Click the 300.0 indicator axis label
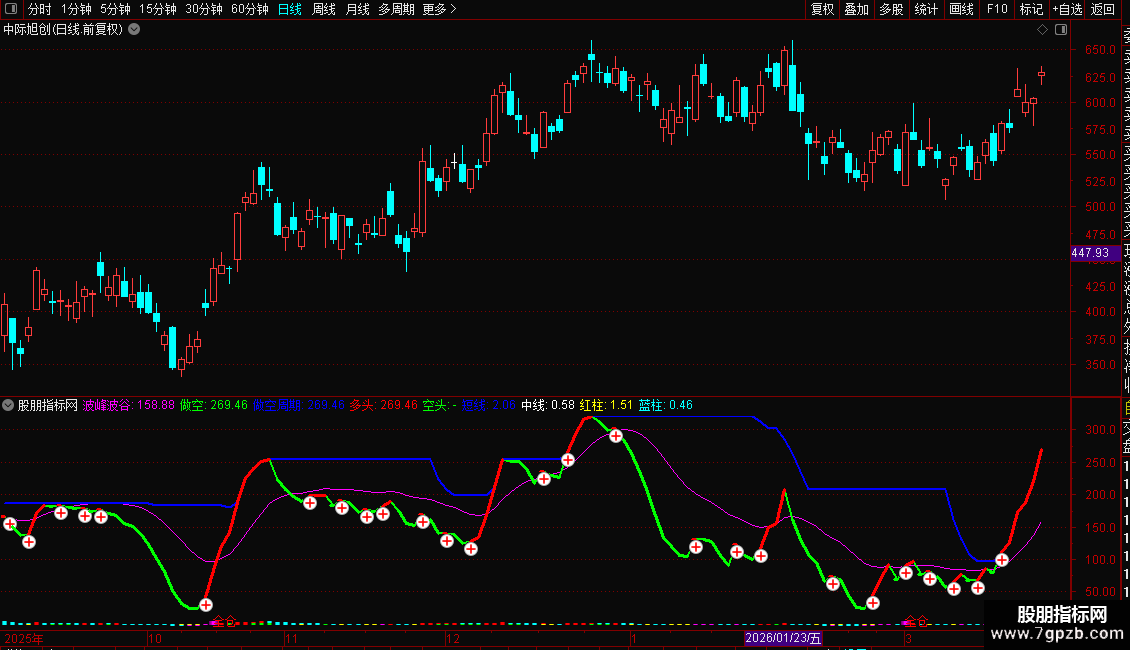 click(x=1100, y=429)
